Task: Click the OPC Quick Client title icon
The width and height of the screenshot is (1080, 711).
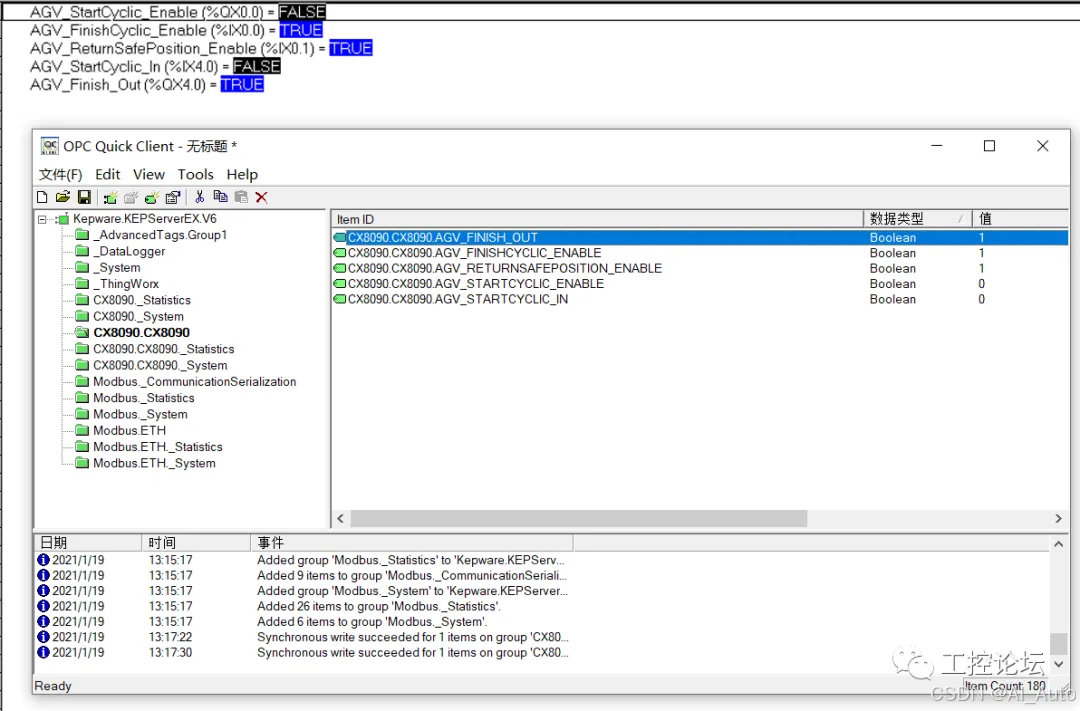Action: (50, 146)
